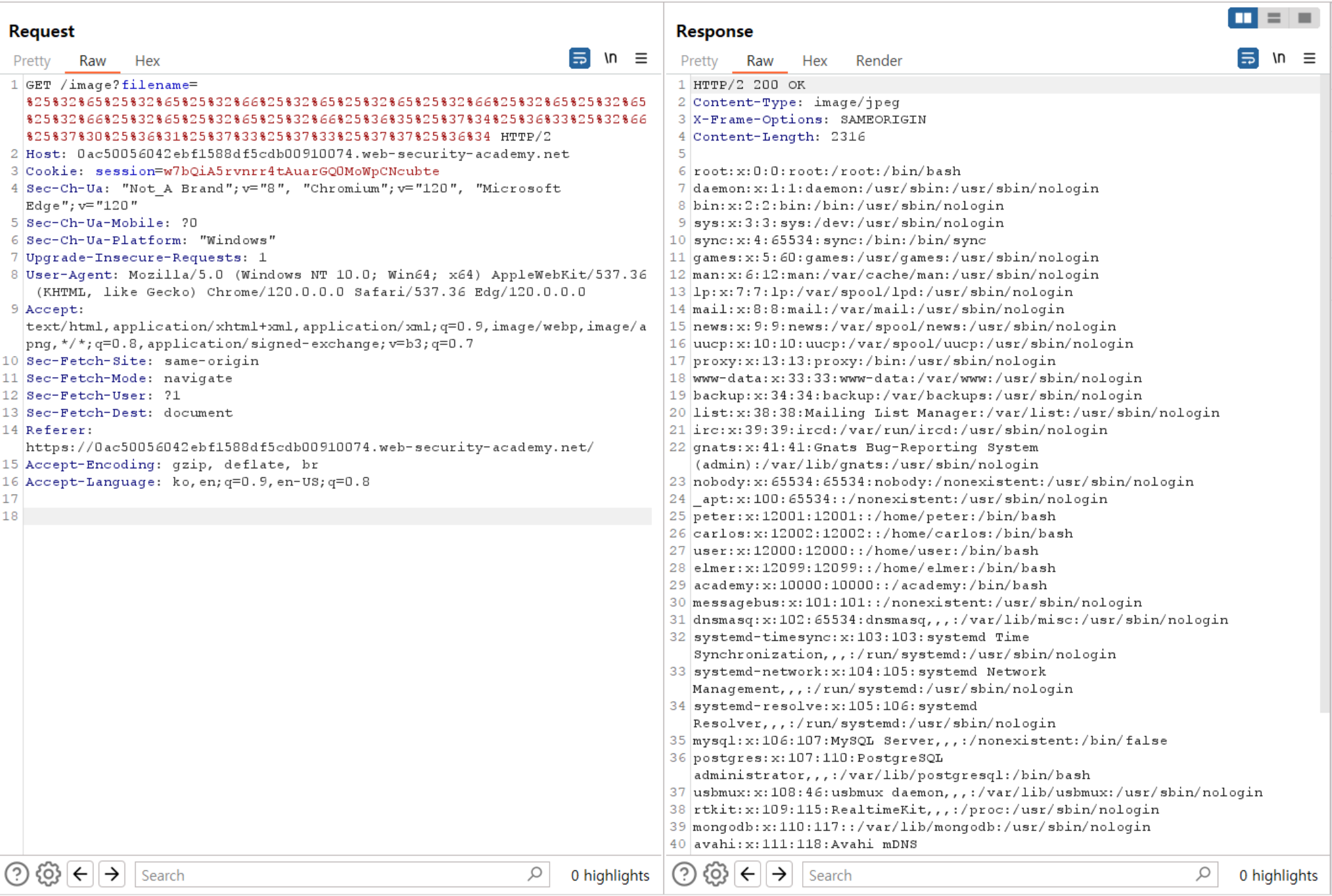This screenshot has height=896, width=1332.
Task: Switch Request view to Pretty tab
Action: pyautogui.click(x=32, y=61)
